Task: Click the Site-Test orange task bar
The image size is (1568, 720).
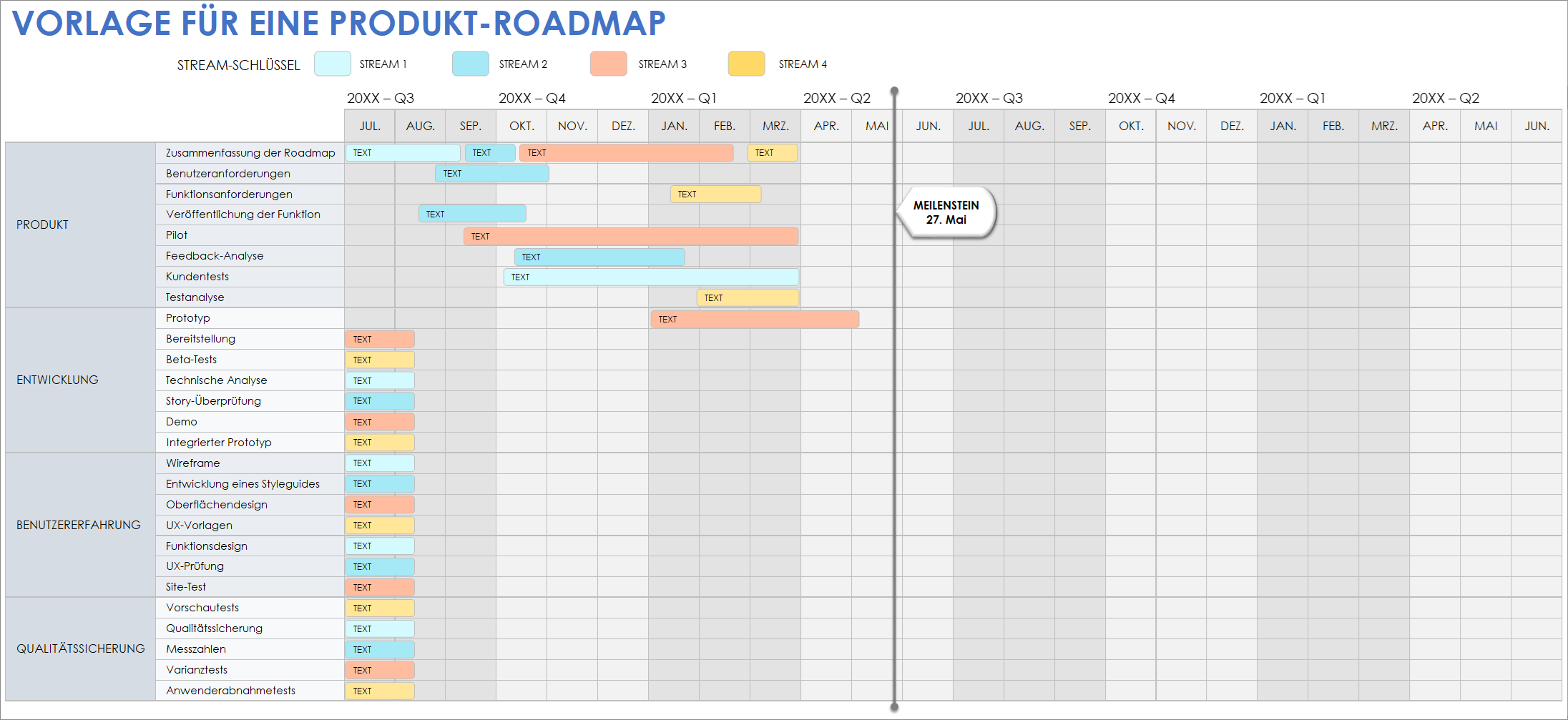Action: [x=380, y=587]
